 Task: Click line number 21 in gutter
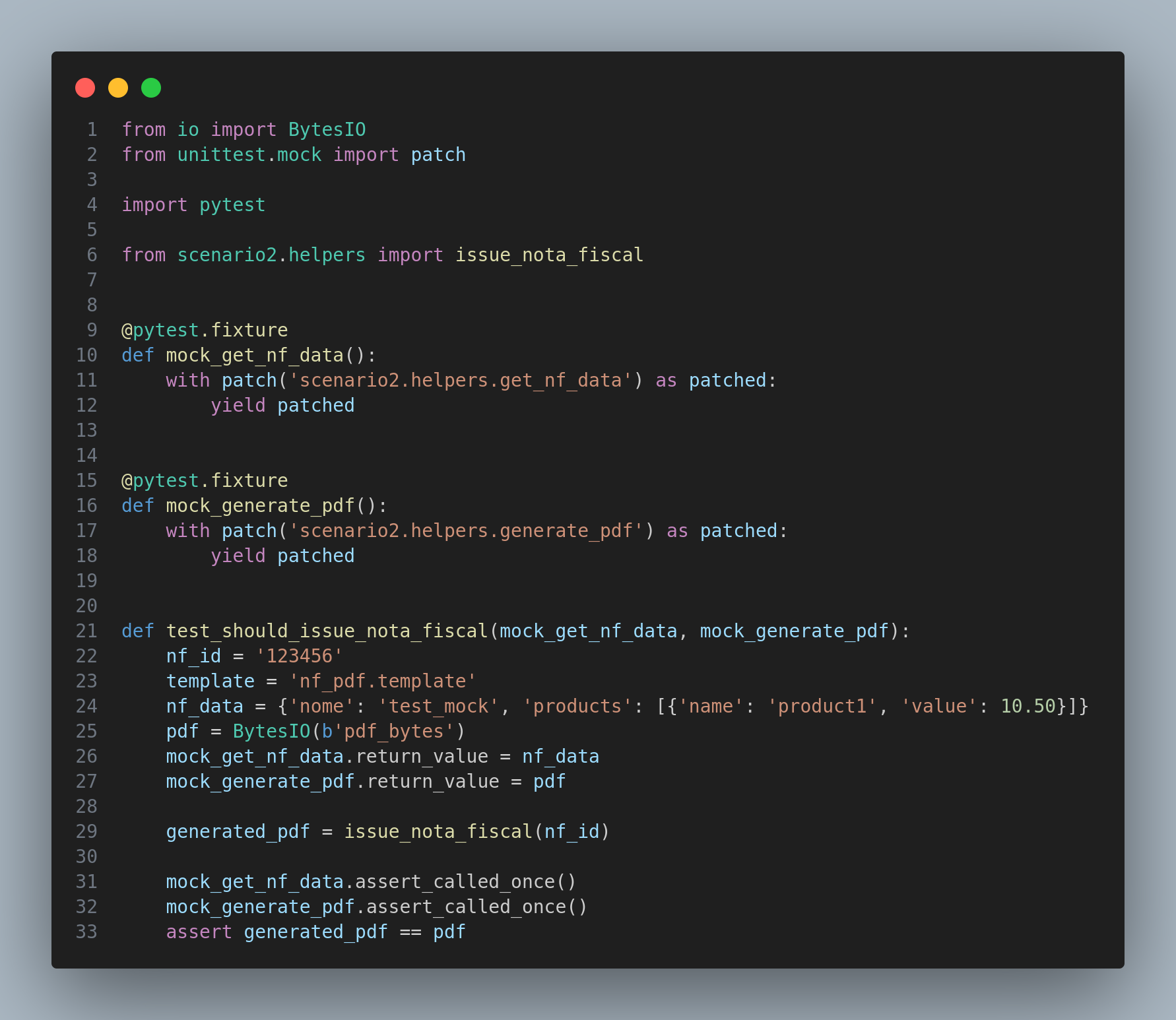pyautogui.click(x=86, y=631)
